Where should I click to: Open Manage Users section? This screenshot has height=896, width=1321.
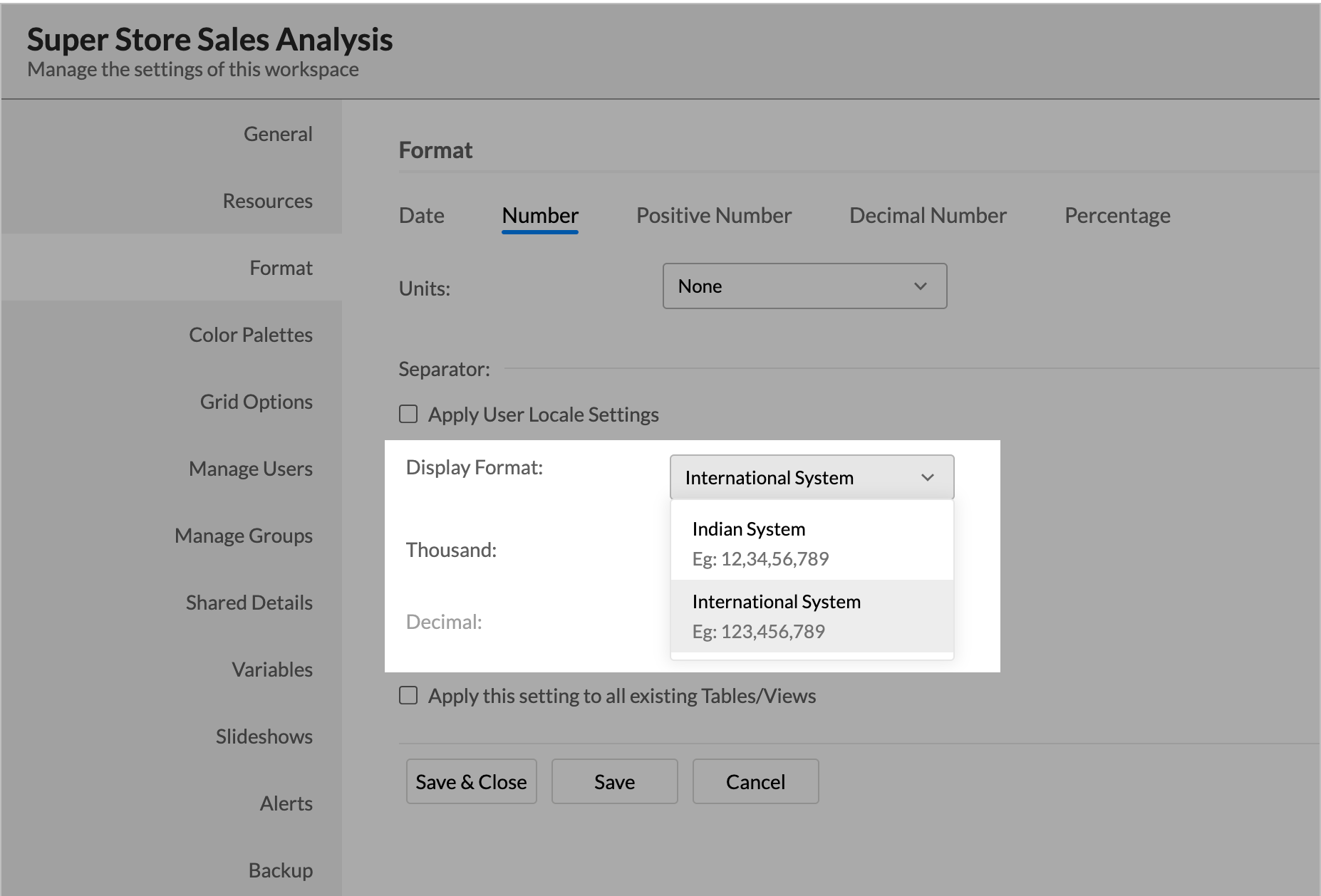(251, 469)
